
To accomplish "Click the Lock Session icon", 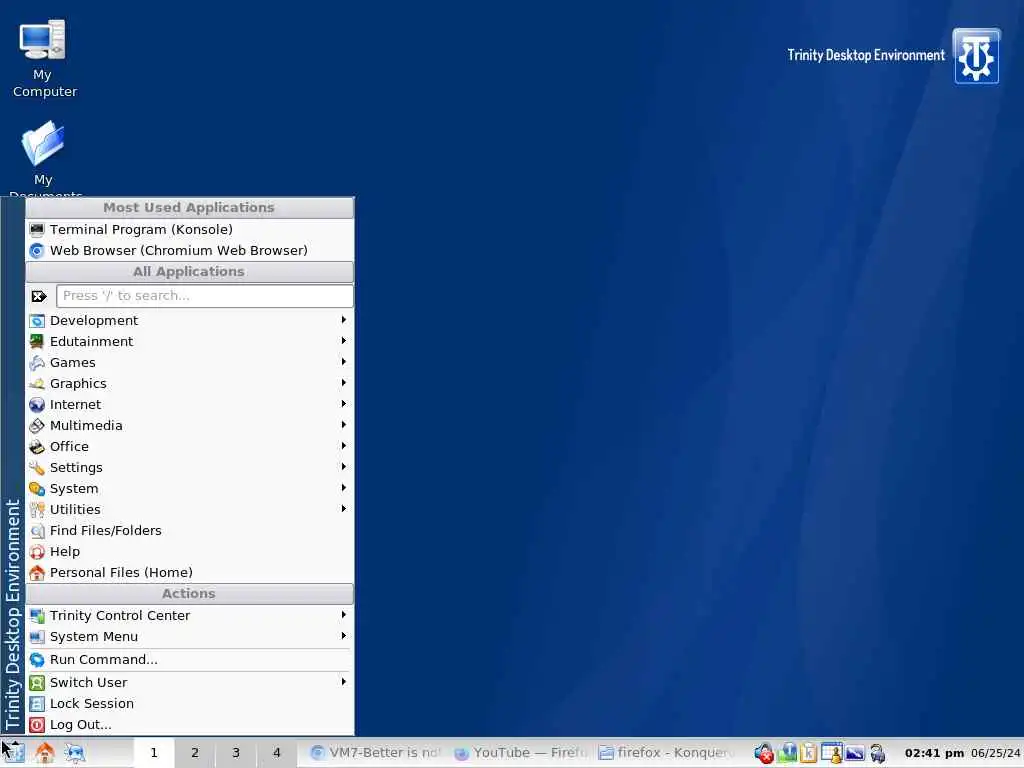I will [x=37, y=704].
